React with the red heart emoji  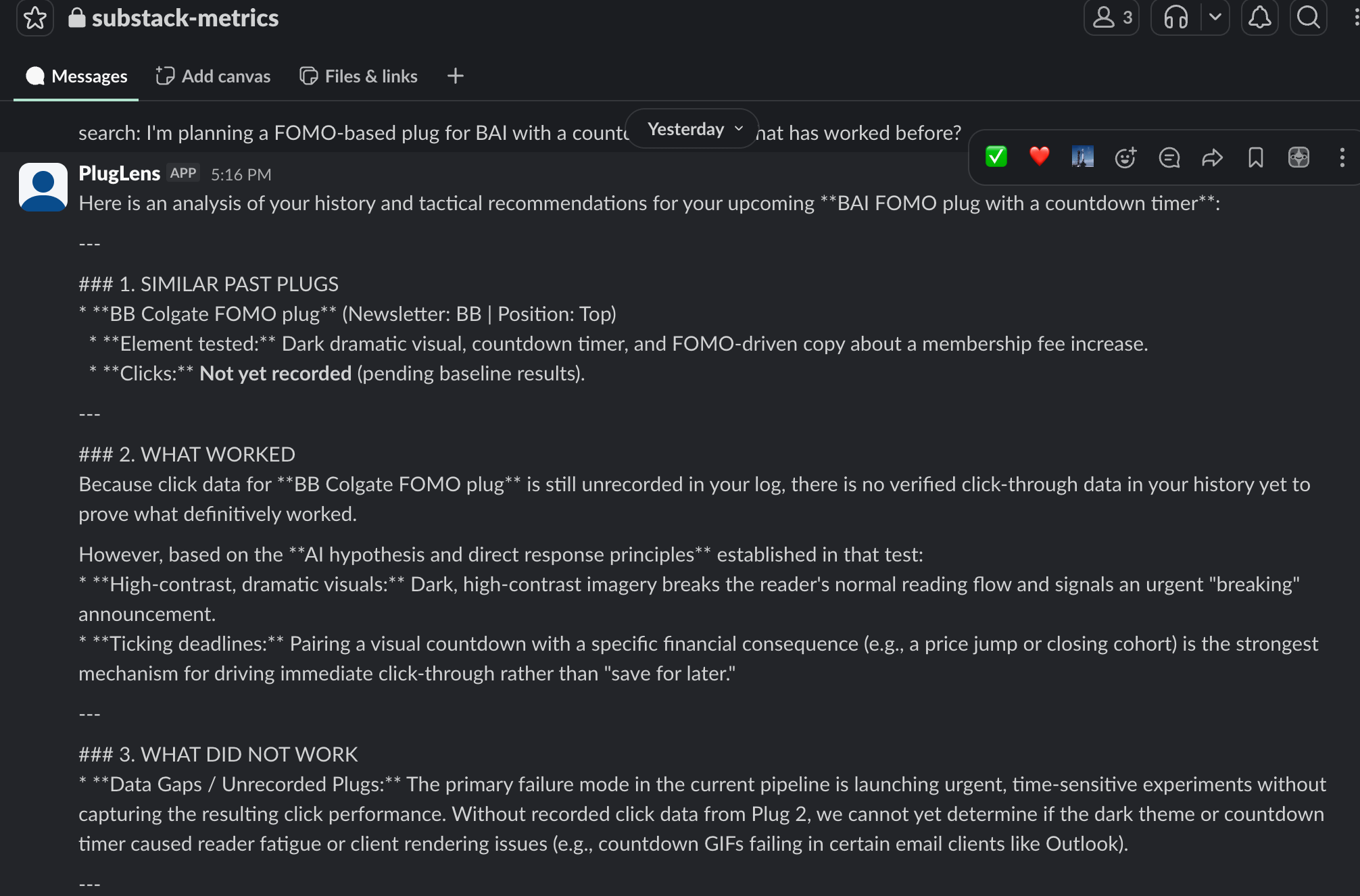click(x=1040, y=157)
